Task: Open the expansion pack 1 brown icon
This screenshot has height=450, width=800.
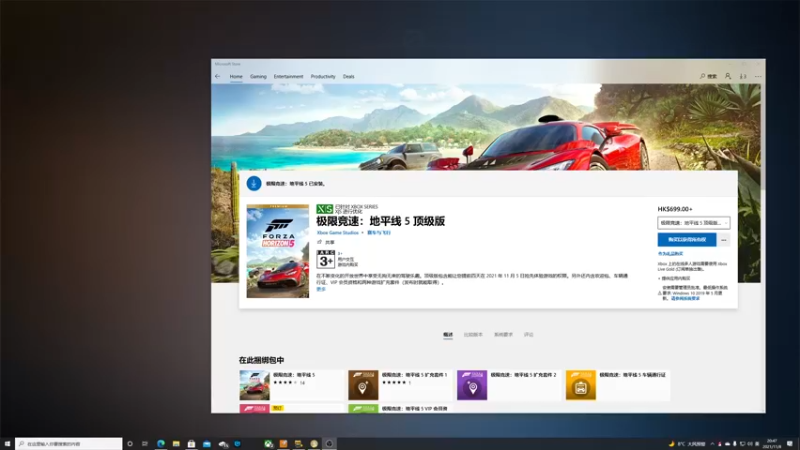Action: click(363, 385)
